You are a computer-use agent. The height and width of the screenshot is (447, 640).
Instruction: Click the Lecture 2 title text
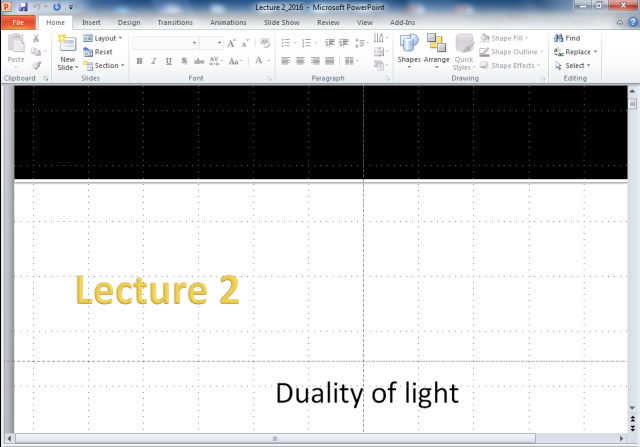[x=157, y=290]
